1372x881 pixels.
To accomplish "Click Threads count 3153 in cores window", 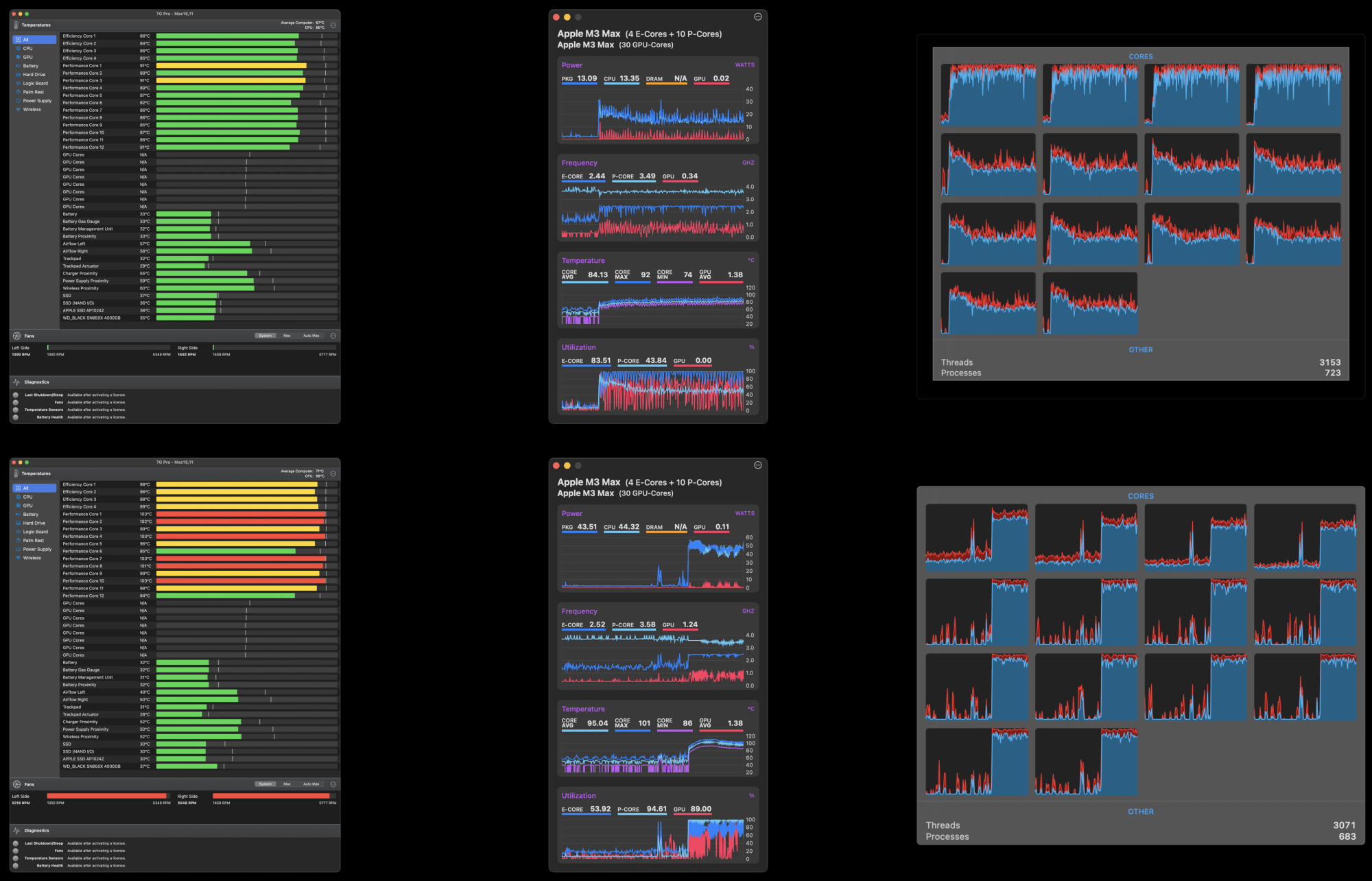I will [1329, 362].
